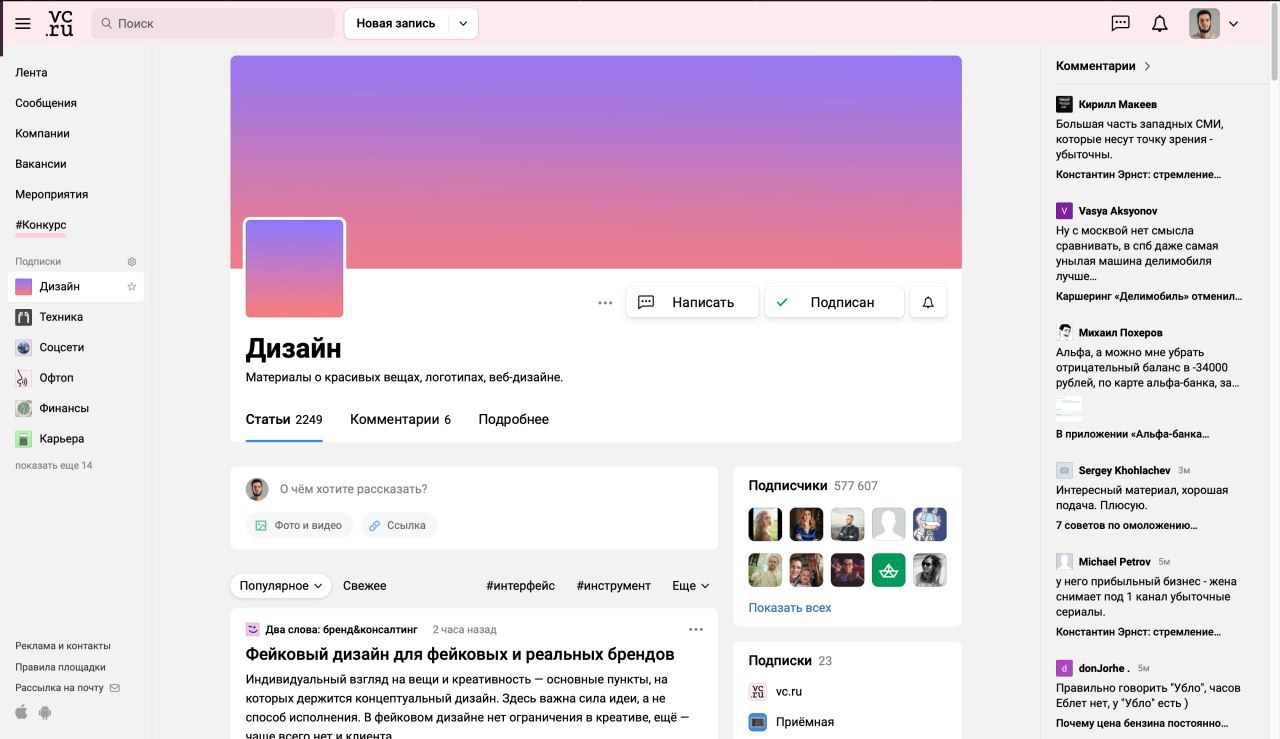Toggle the Подписан subscription button
1280x739 pixels.
834,302
